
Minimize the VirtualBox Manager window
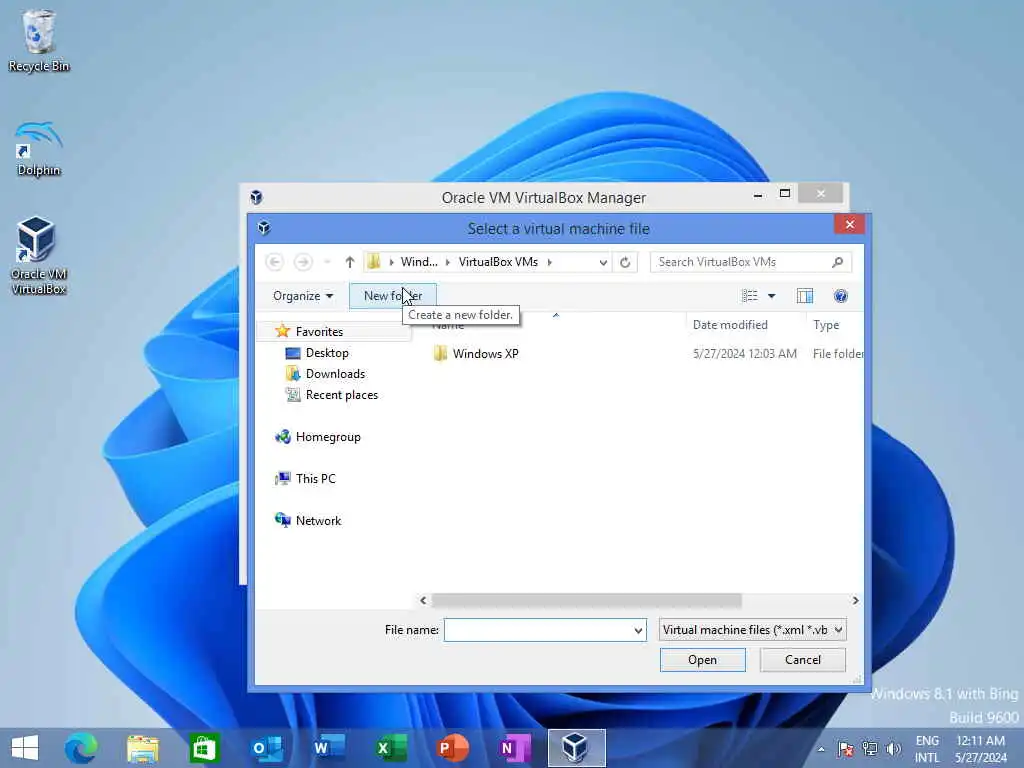pyautogui.click(x=758, y=194)
